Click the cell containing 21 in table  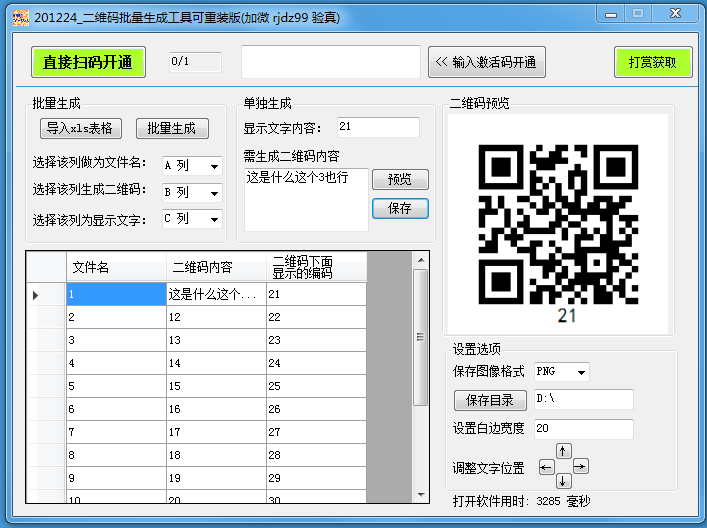coord(317,294)
